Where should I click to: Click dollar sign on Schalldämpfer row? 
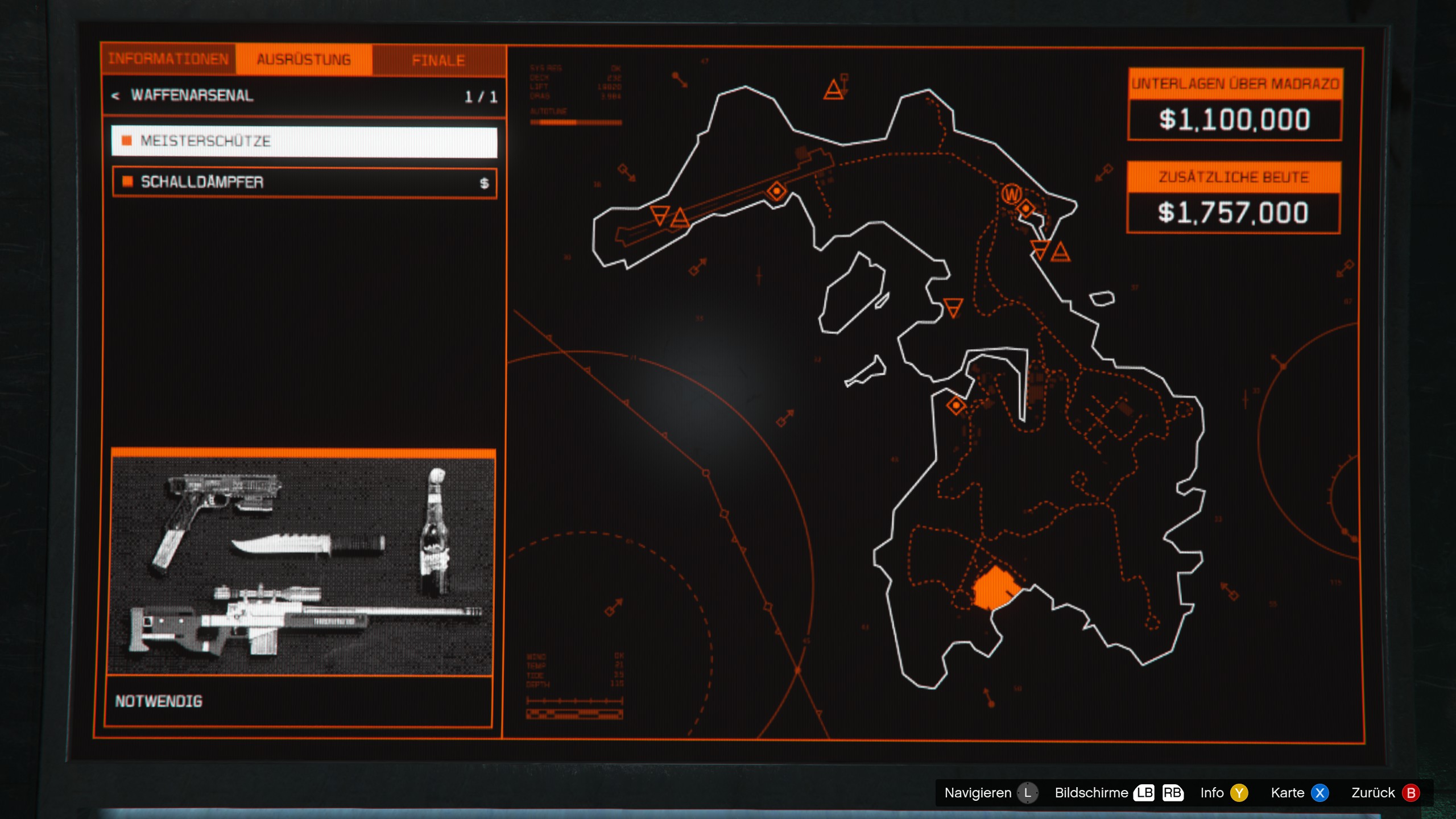pyautogui.click(x=484, y=183)
